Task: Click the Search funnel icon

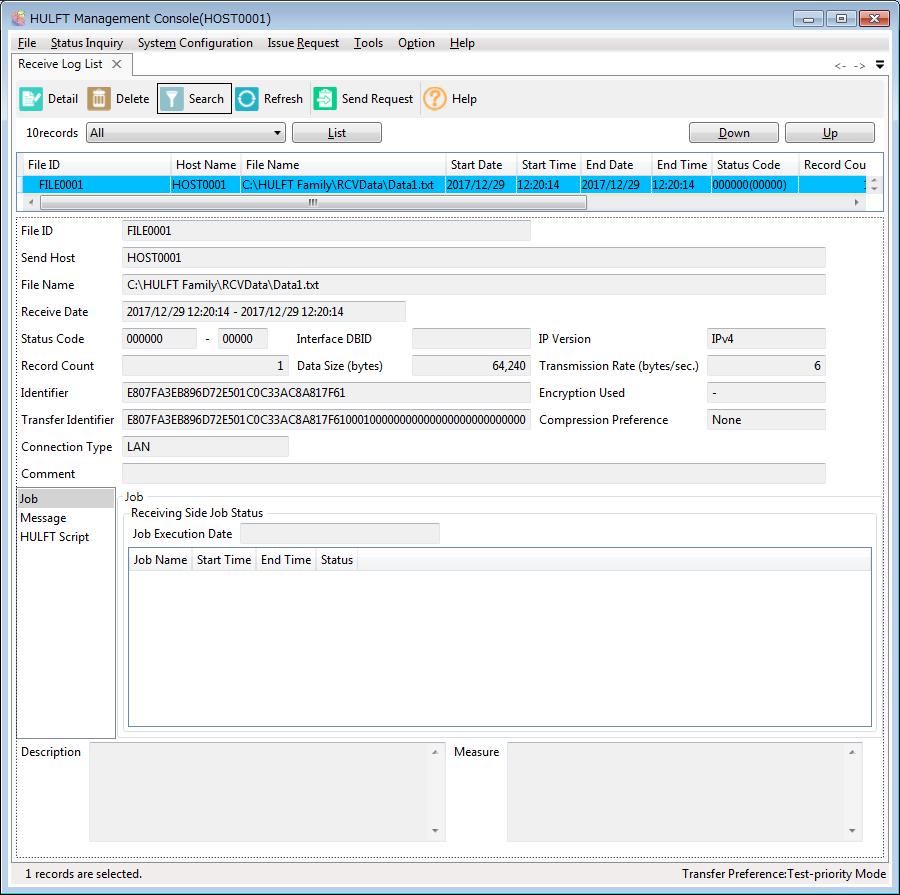Action: (x=172, y=99)
